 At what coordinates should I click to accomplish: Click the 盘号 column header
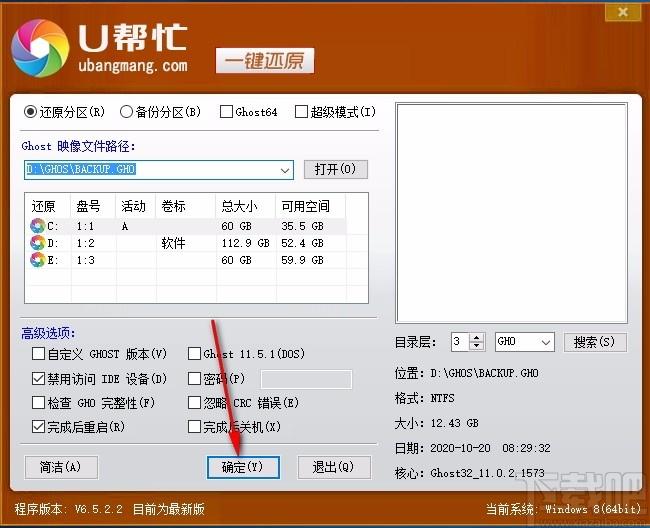coord(92,206)
